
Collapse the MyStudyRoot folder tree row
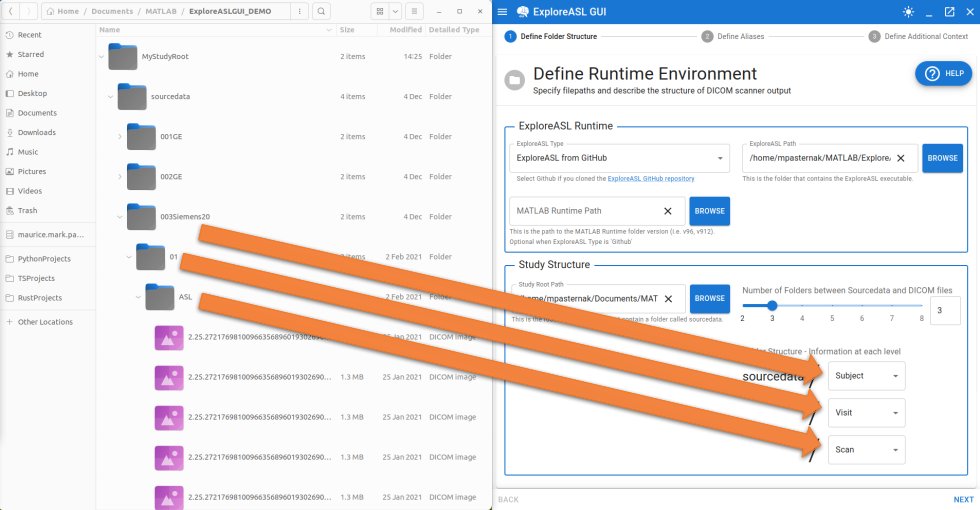tap(101, 57)
